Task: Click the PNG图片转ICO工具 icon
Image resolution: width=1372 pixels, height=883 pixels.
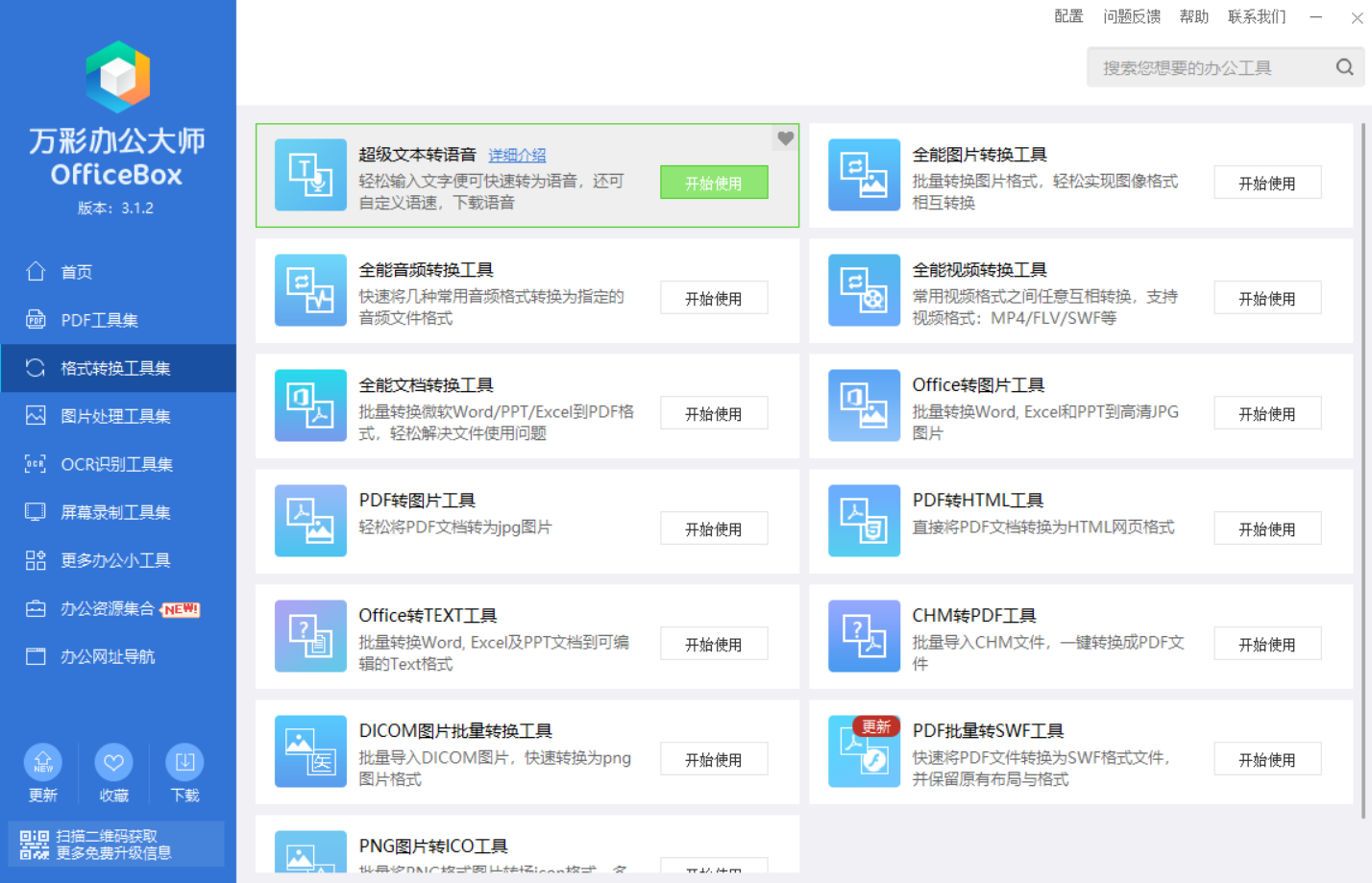Action: (x=310, y=852)
